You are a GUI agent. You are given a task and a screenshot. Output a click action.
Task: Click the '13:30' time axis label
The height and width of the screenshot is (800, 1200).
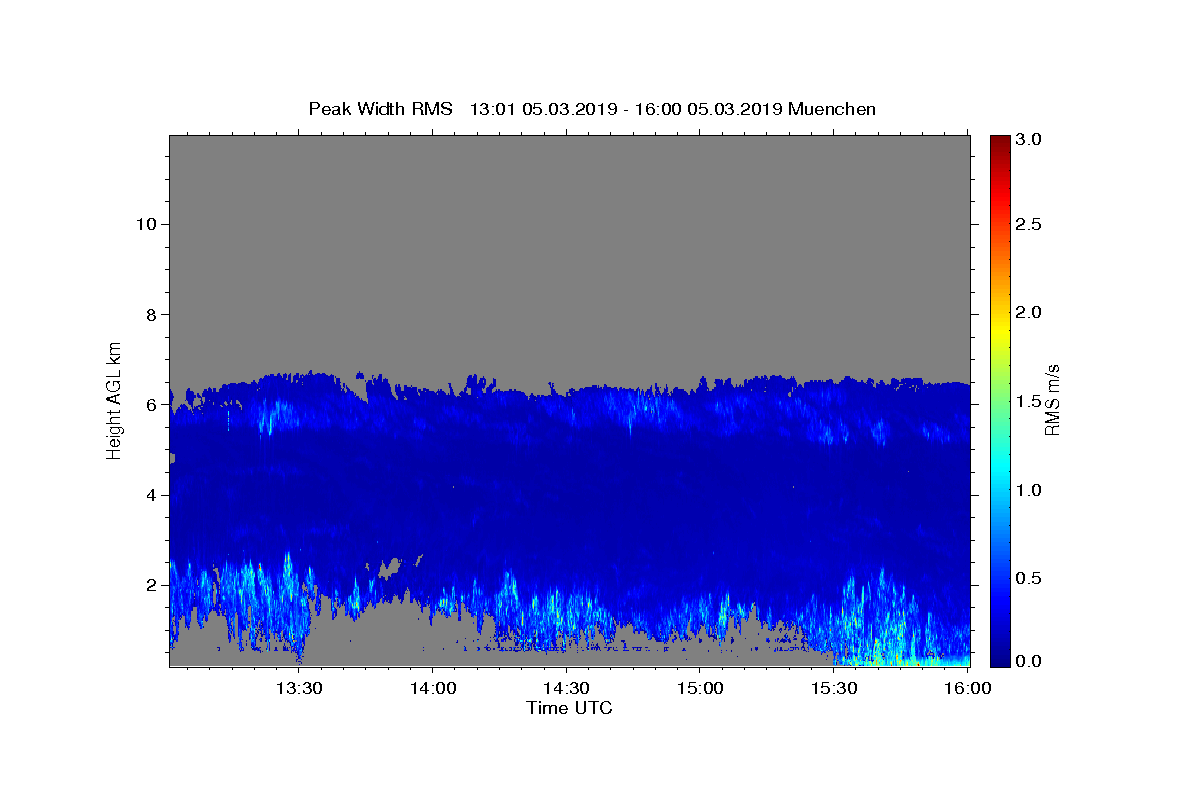tap(299, 688)
